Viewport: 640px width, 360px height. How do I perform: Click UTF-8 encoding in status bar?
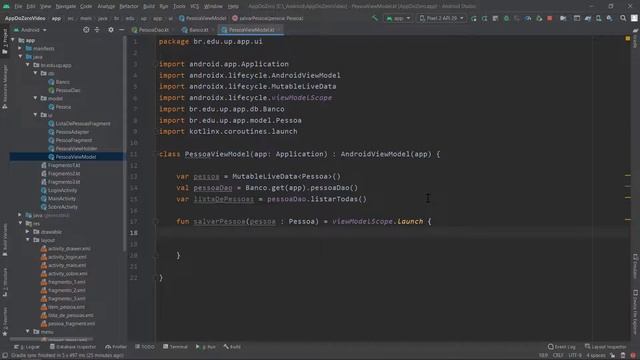(575, 356)
